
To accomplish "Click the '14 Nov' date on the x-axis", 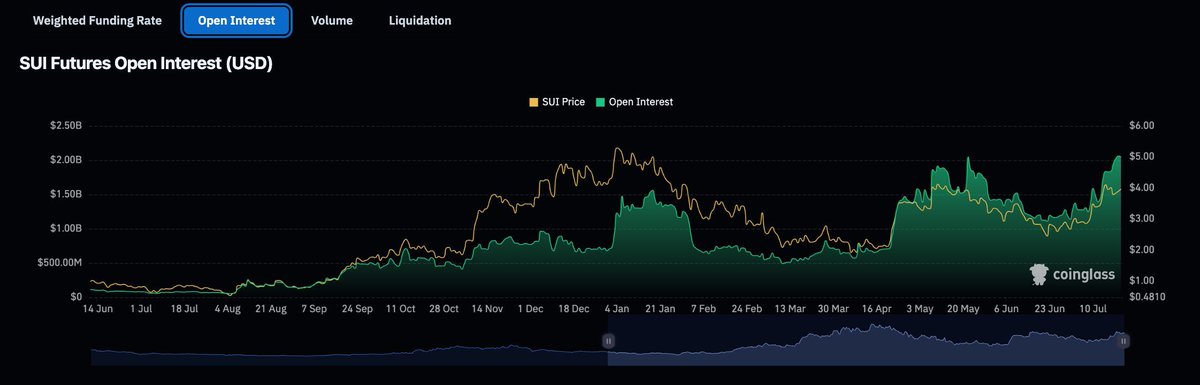I will [x=487, y=310].
